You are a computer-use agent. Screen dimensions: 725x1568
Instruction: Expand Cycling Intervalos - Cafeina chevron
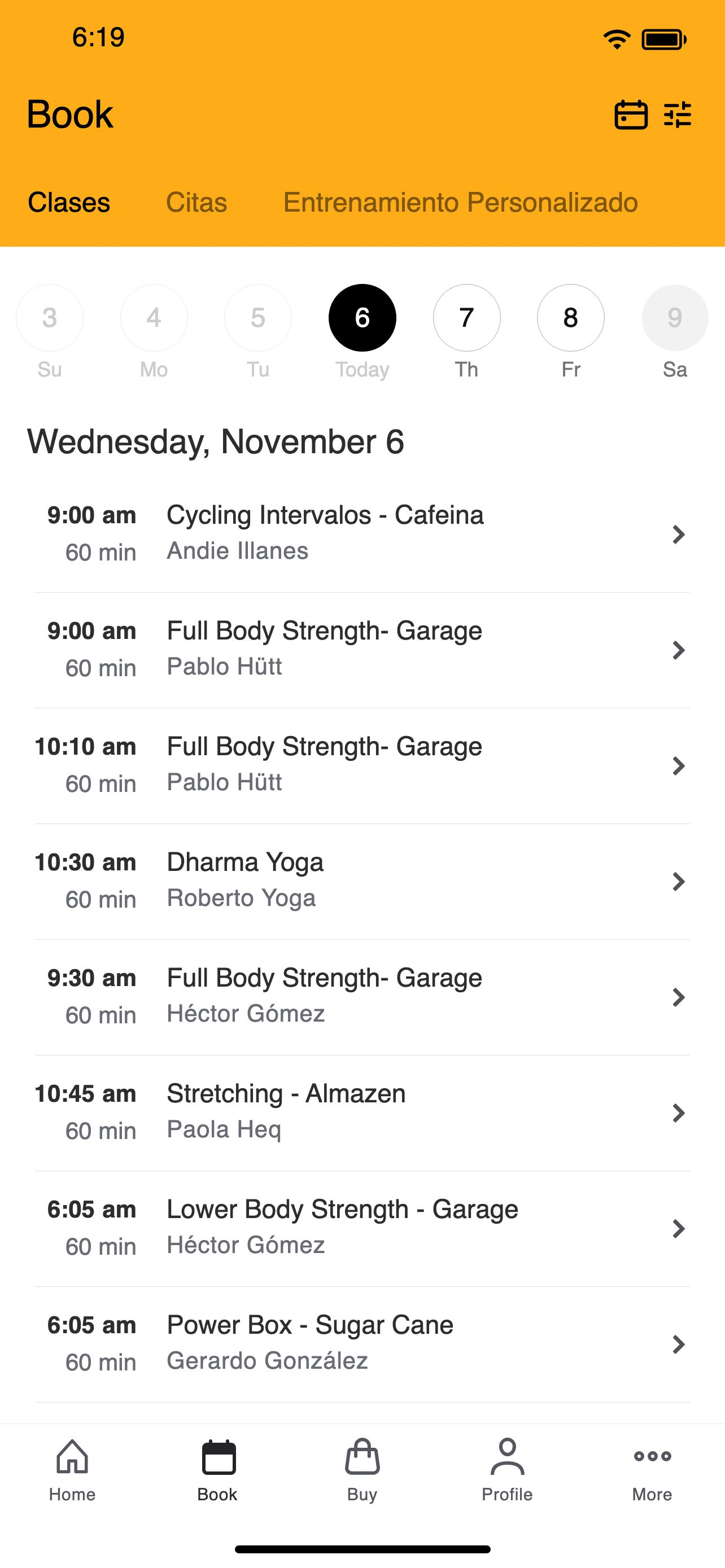tap(678, 535)
